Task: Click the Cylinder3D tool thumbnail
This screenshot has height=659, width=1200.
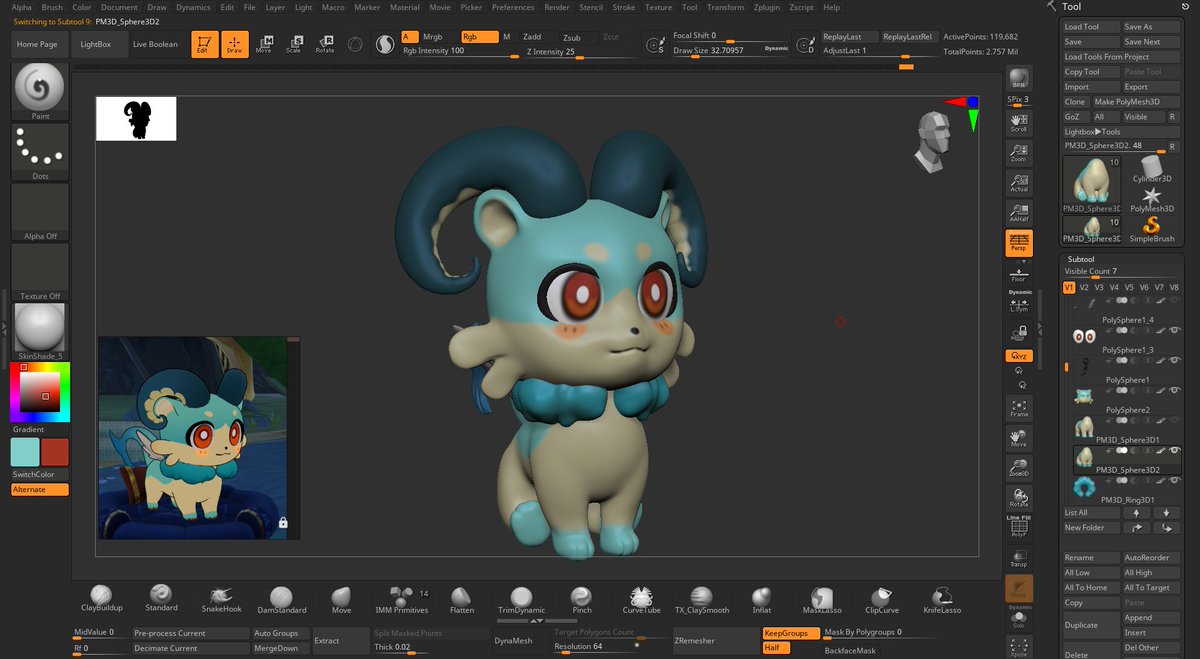Action: [1151, 168]
